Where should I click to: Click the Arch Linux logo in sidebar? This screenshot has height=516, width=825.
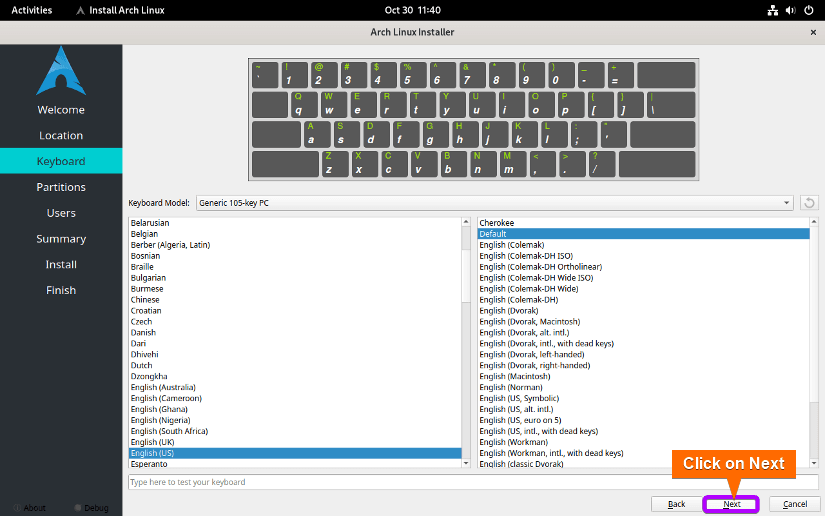point(61,70)
